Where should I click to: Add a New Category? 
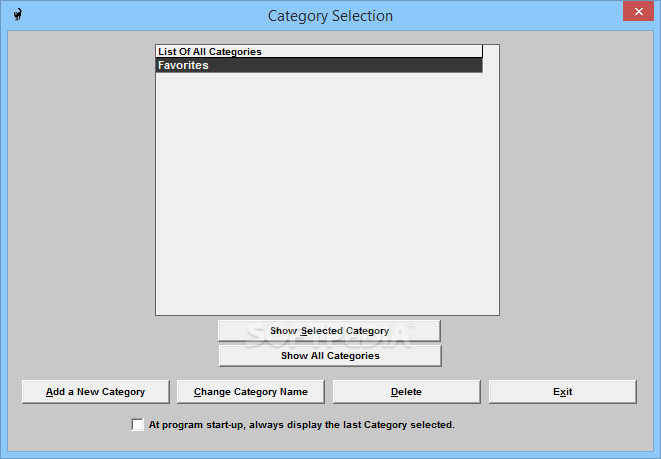[96, 392]
